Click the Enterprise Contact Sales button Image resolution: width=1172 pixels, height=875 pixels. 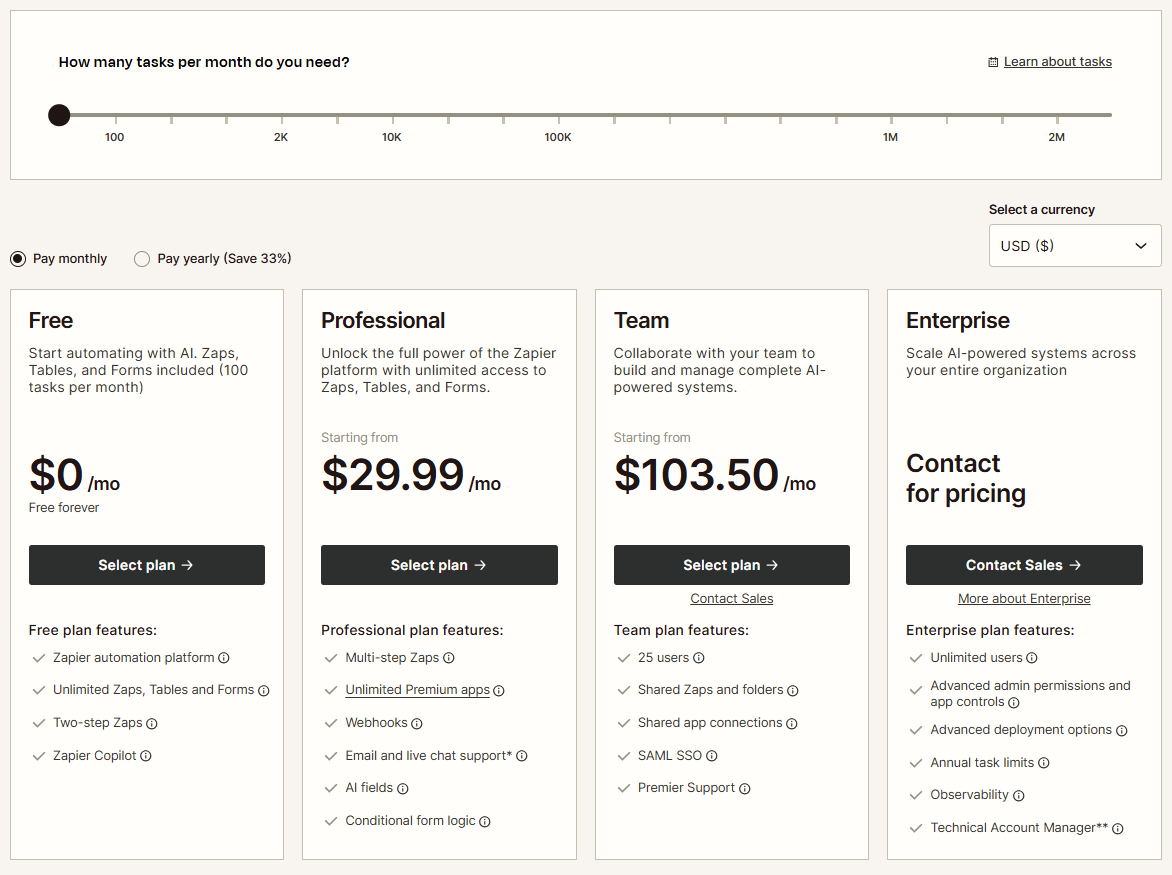[x=1024, y=565]
